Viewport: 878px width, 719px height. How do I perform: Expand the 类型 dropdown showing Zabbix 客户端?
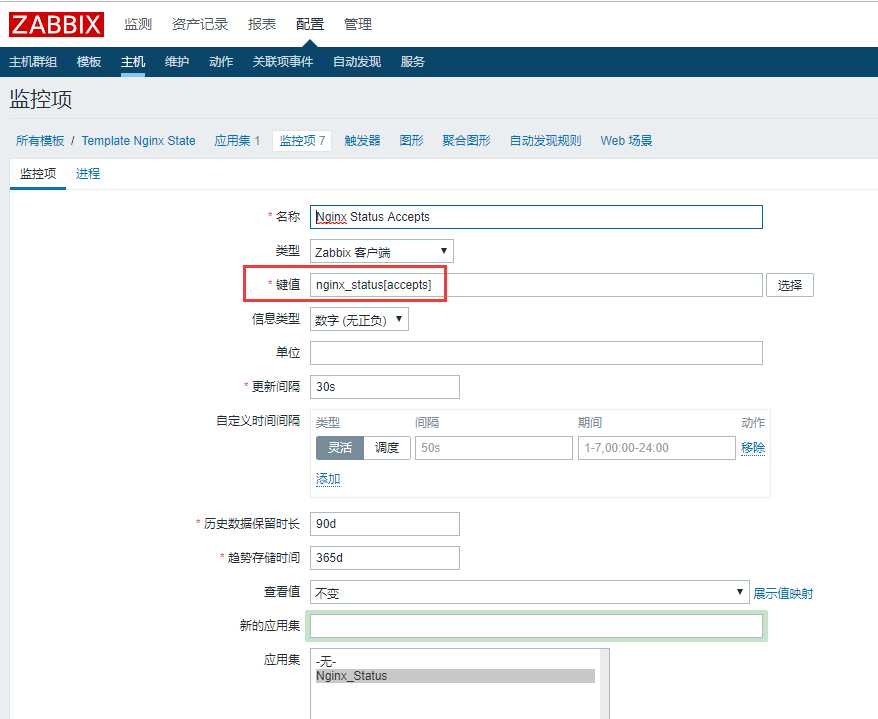(382, 251)
